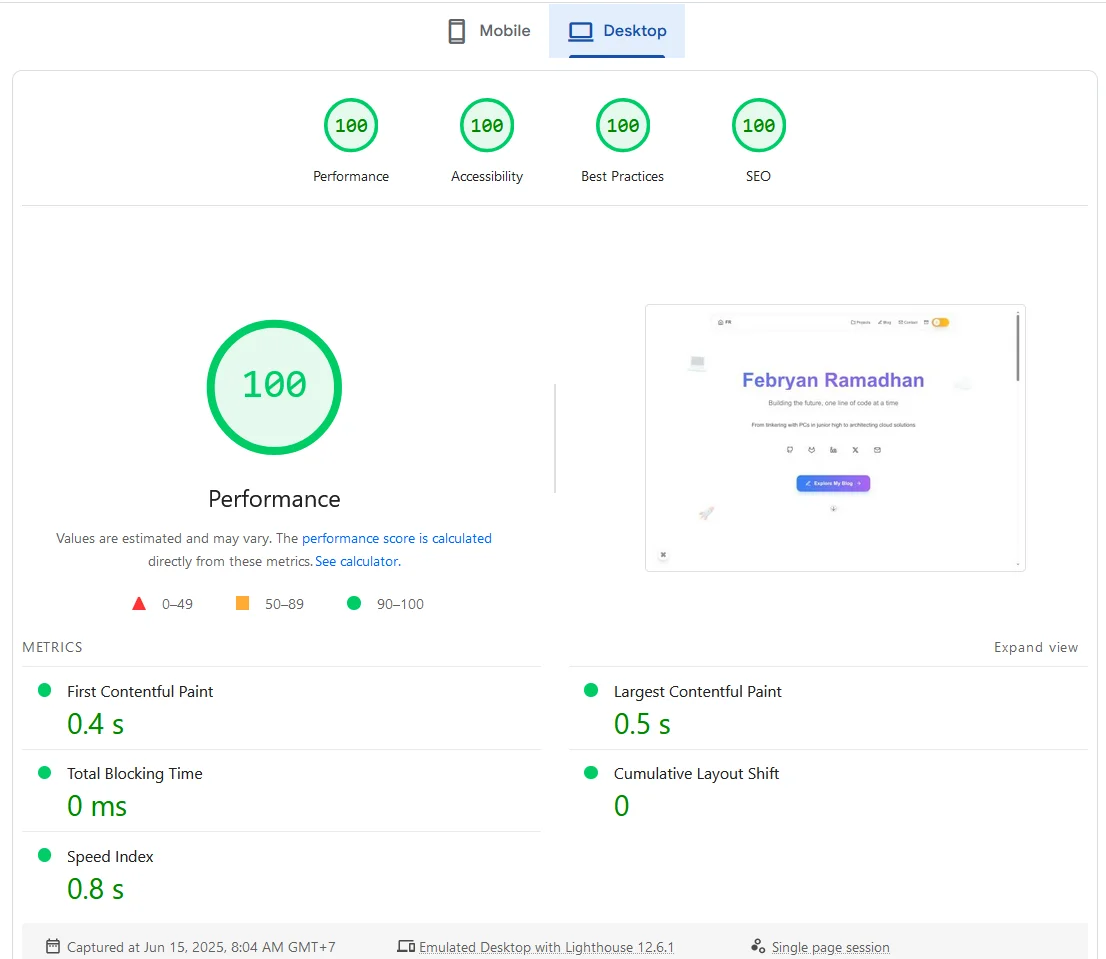
Task: Expand Emulated Desktop with Lighthouse 12.6.1 details
Action: (546, 947)
